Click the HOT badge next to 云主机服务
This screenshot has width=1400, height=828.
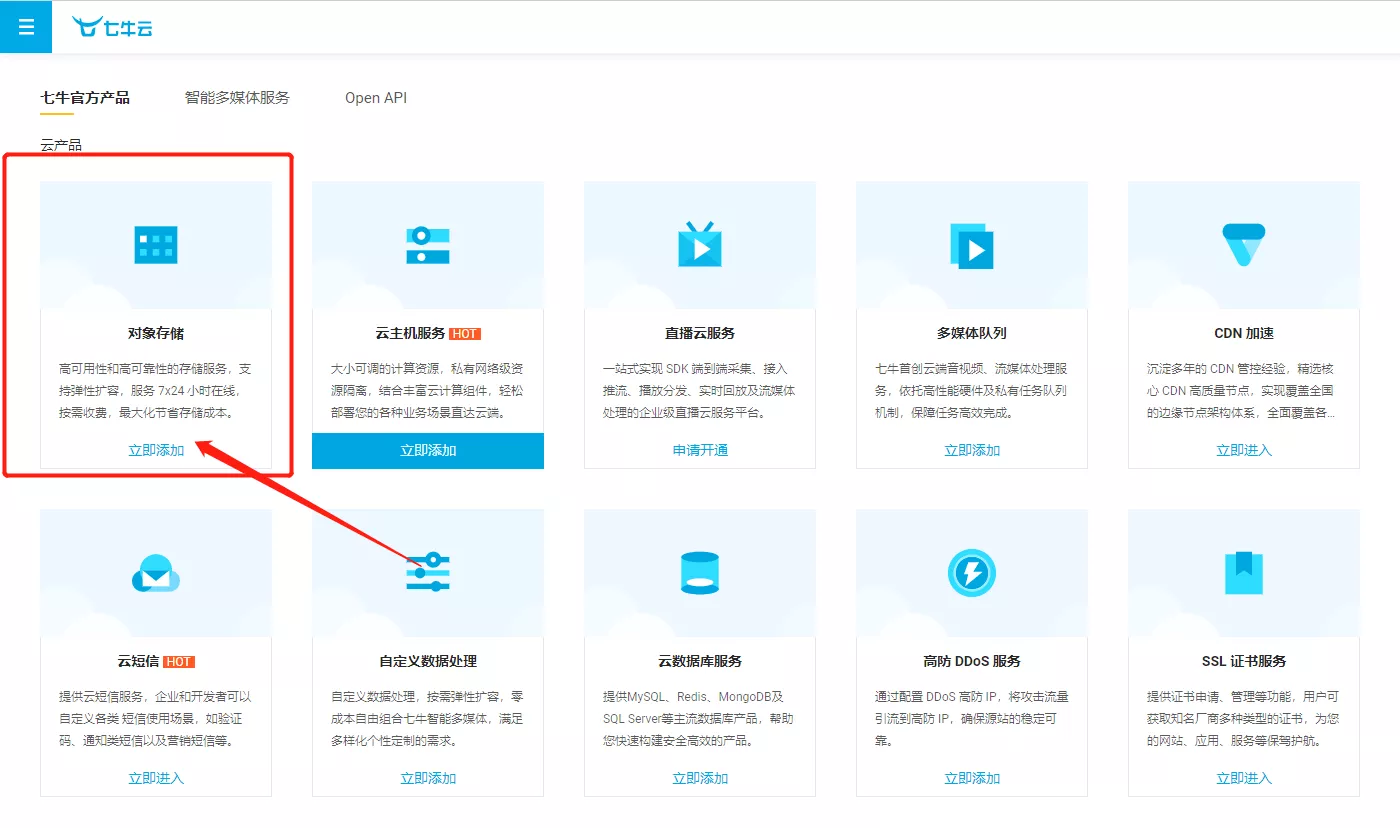click(465, 333)
